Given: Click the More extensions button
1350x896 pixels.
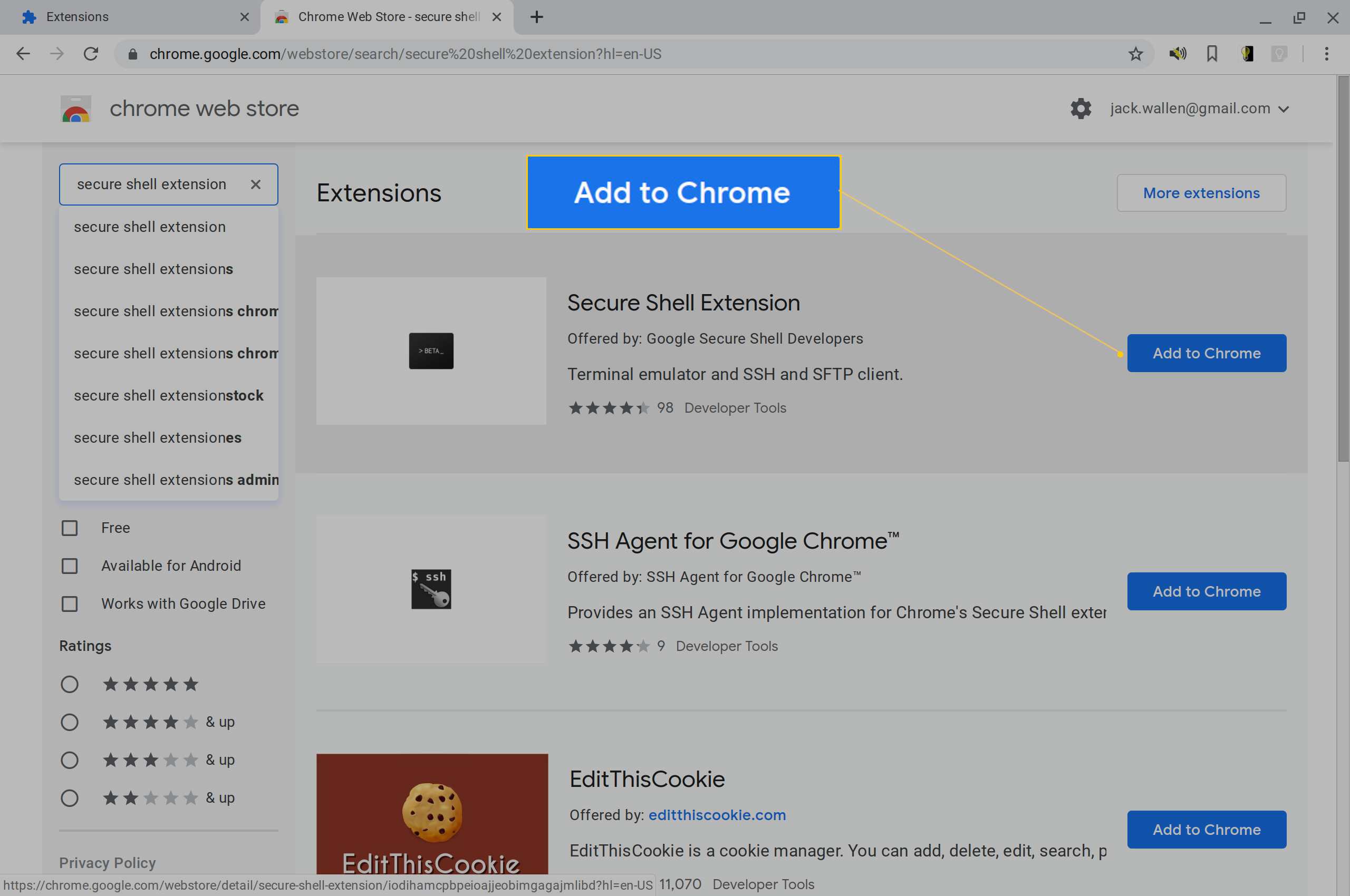Looking at the screenshot, I should (x=1201, y=192).
